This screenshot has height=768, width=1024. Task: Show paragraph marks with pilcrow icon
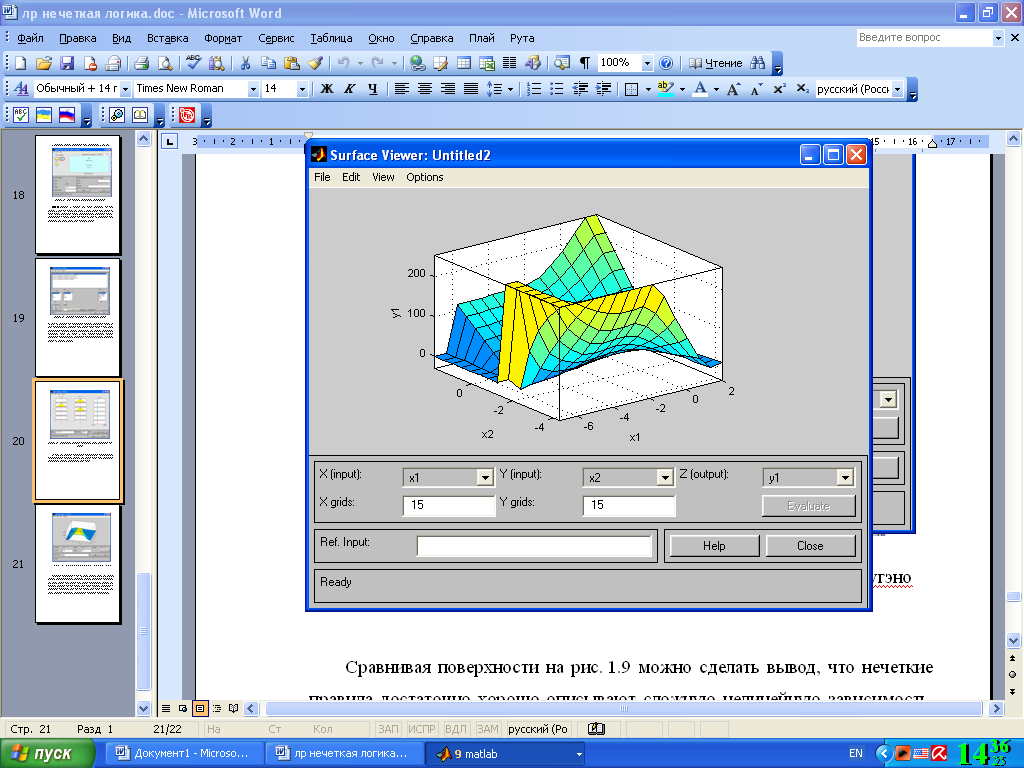tap(585, 63)
